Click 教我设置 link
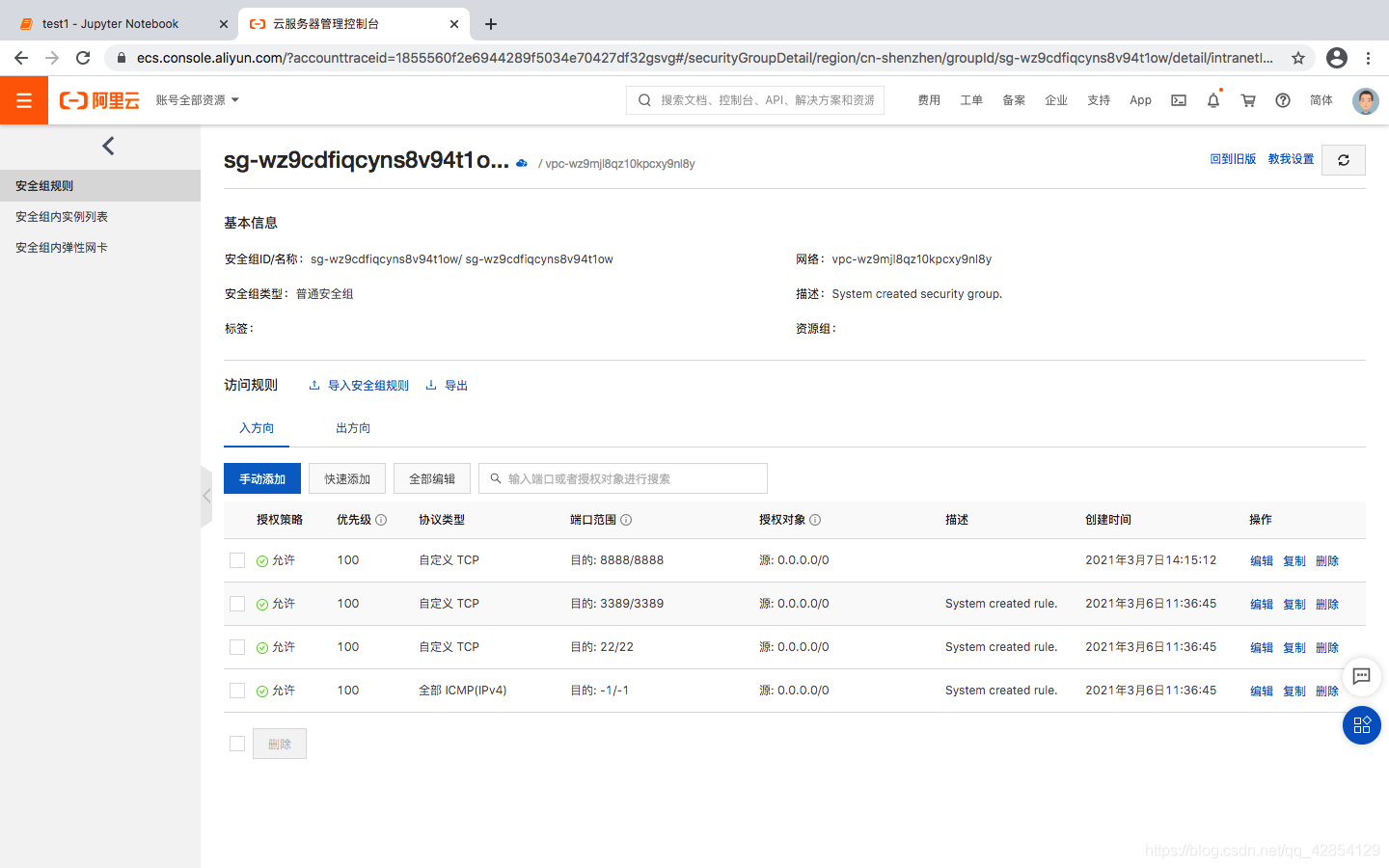The height and width of the screenshot is (868, 1389). [1291, 159]
